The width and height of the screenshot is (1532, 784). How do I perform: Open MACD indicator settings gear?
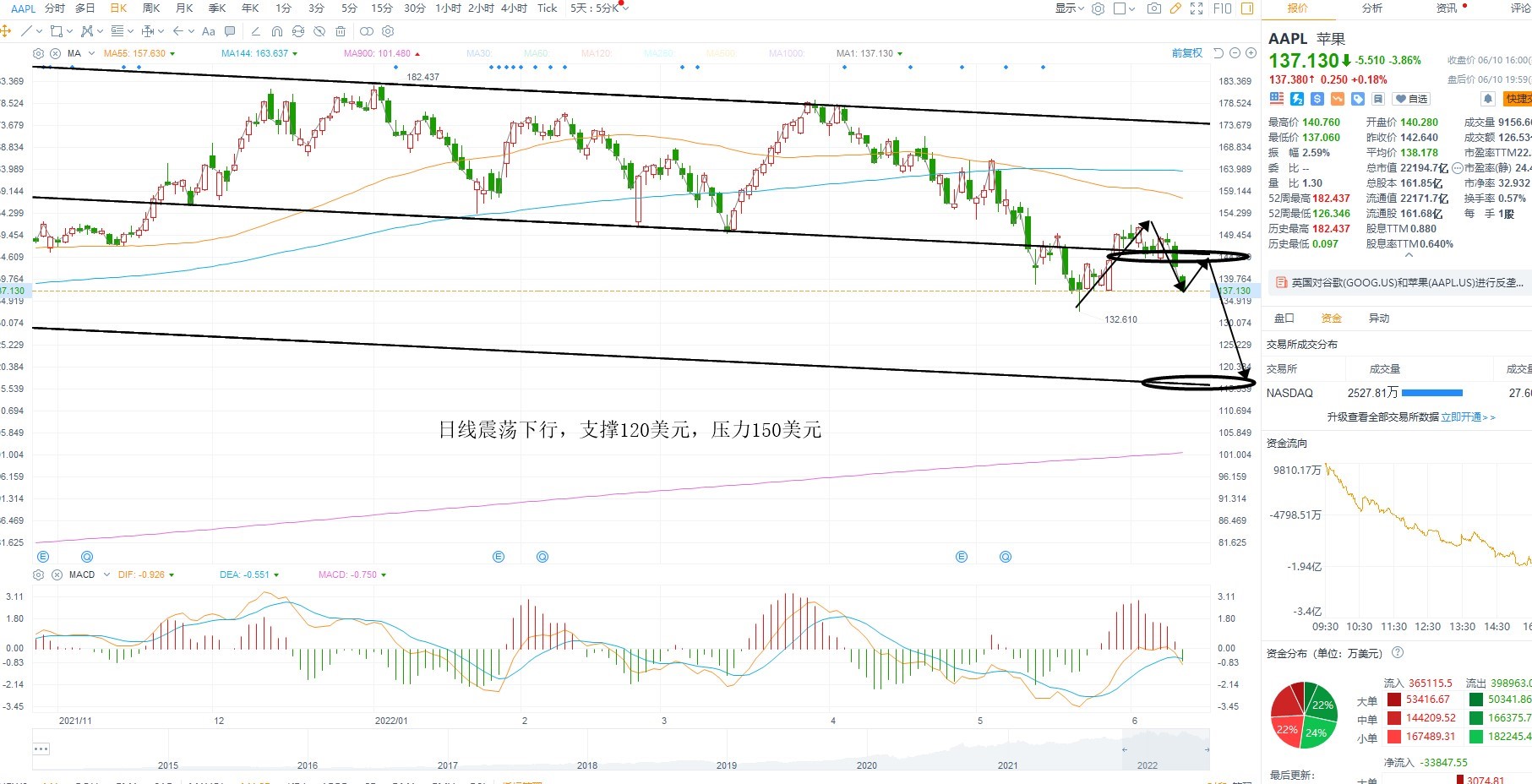[38, 574]
